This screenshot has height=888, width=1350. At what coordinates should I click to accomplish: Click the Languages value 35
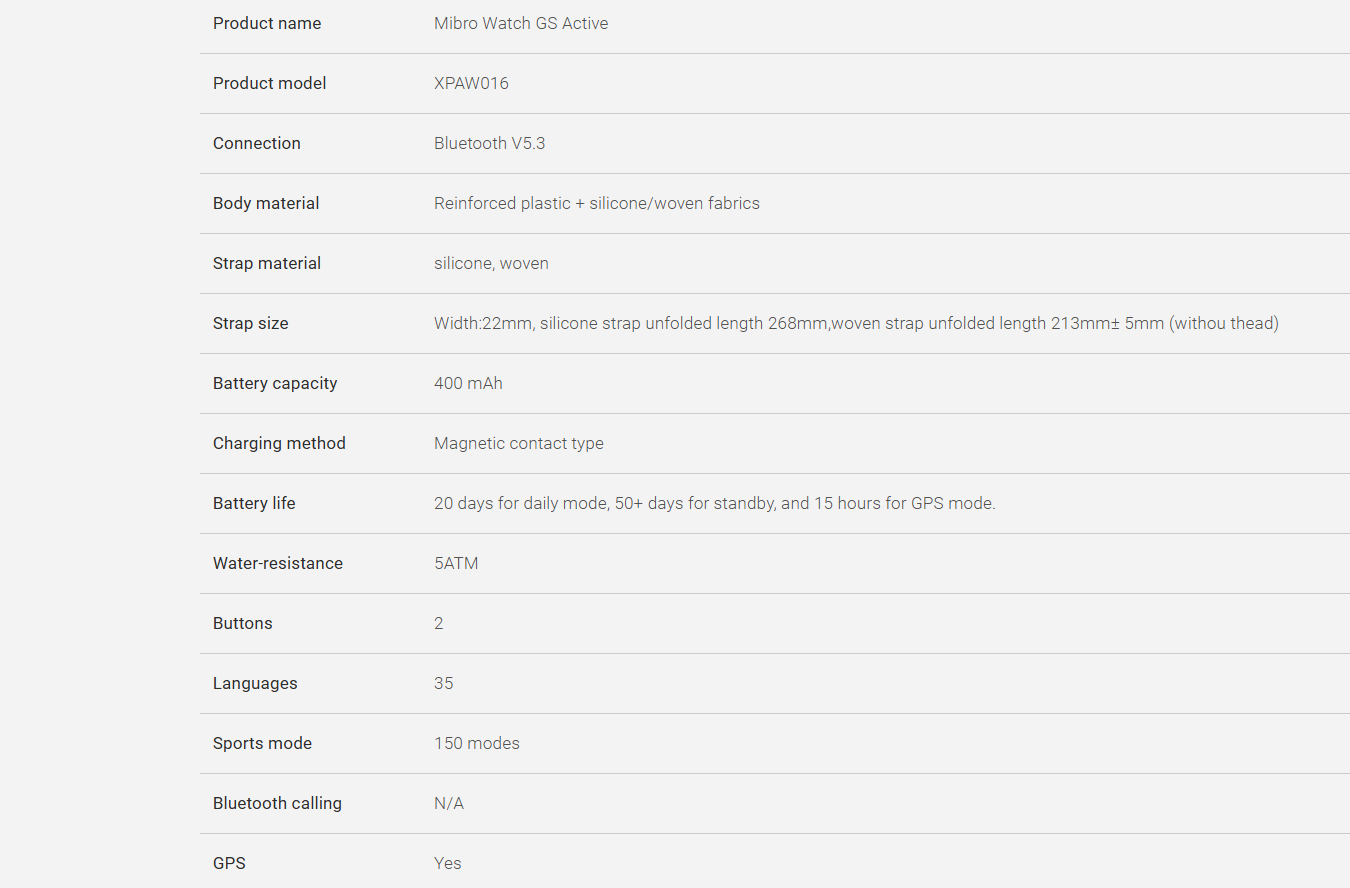444,683
